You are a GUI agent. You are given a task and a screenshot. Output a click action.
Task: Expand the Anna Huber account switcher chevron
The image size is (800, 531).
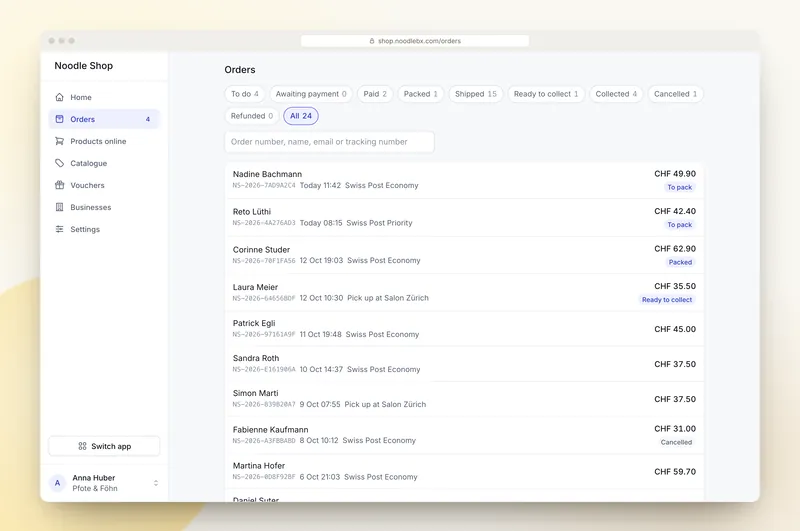pyautogui.click(x=156, y=483)
